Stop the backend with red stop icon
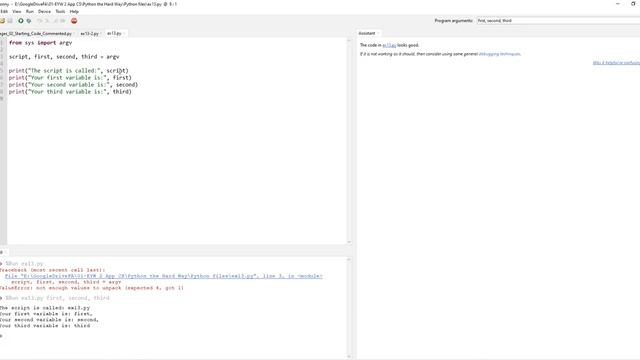Screen dimensions: 640x360 (x=74, y=21)
